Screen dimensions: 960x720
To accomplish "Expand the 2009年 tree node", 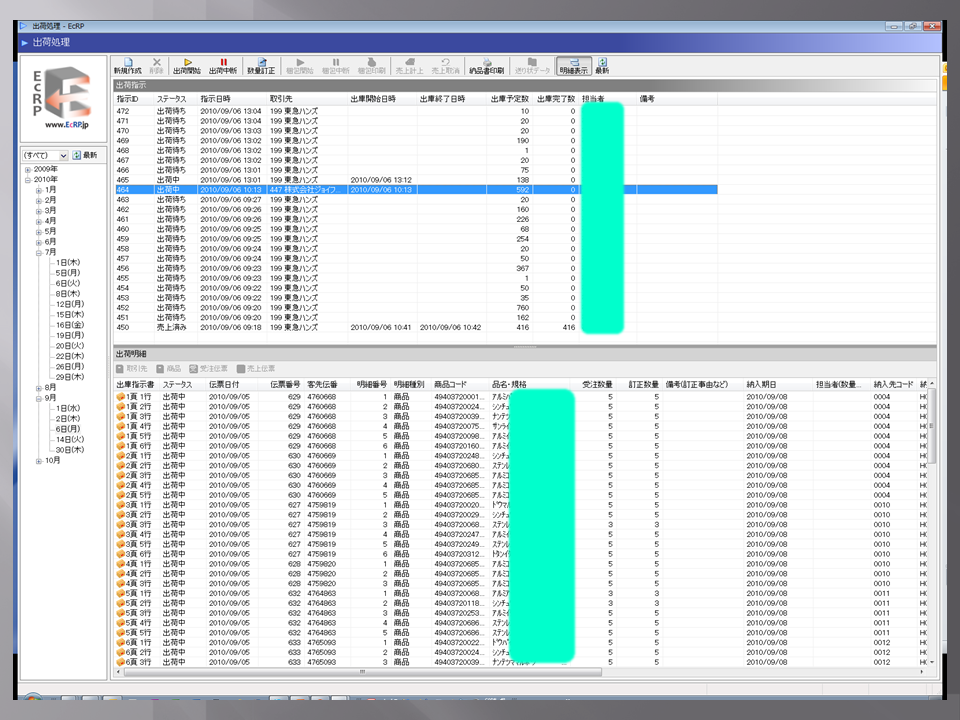I will click(29, 170).
